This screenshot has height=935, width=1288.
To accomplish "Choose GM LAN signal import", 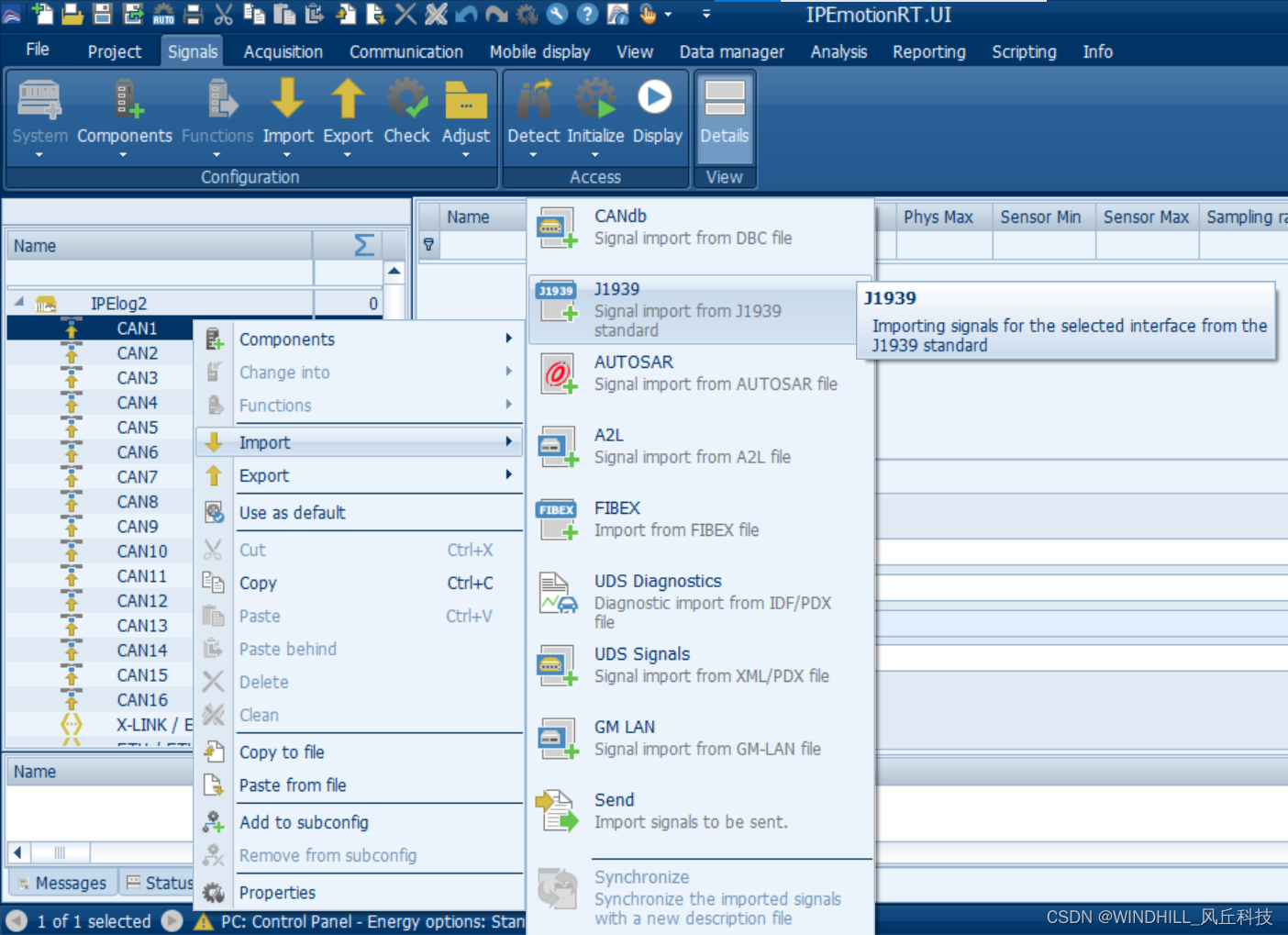I will click(701, 738).
